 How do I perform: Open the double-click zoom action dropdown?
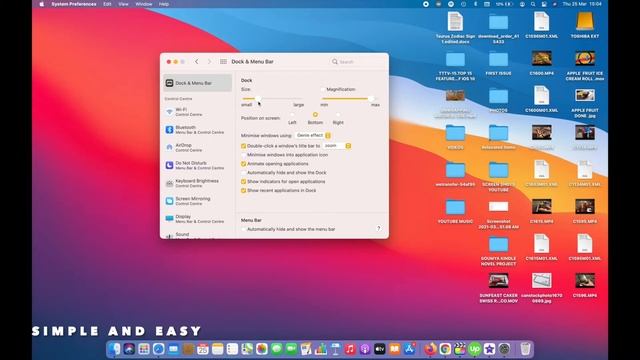(337, 146)
